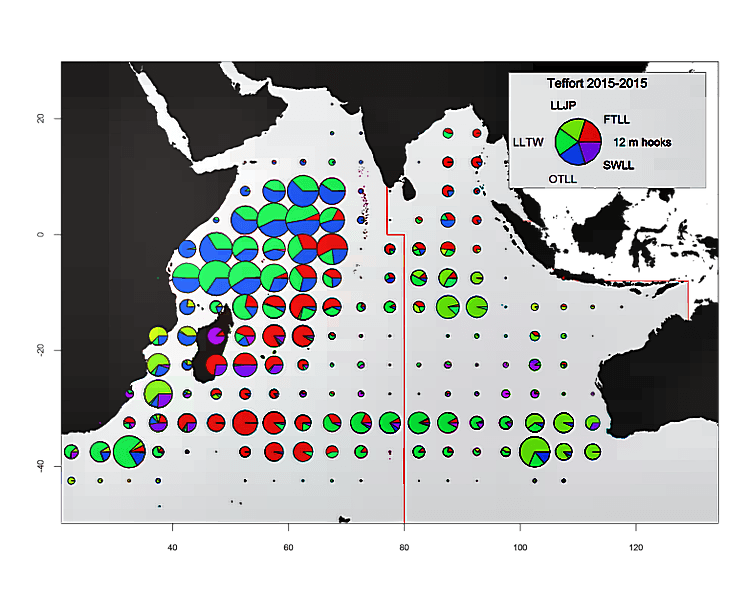
Task: Select the FTLL legend label
Action: click(x=616, y=120)
